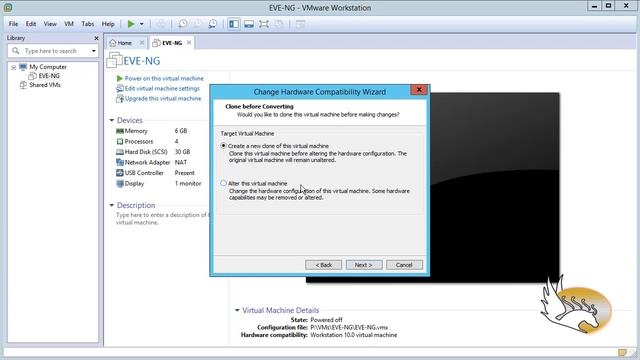The image size is (640, 360).
Task: Click the Network Adapter device icon
Action: click(x=120, y=162)
